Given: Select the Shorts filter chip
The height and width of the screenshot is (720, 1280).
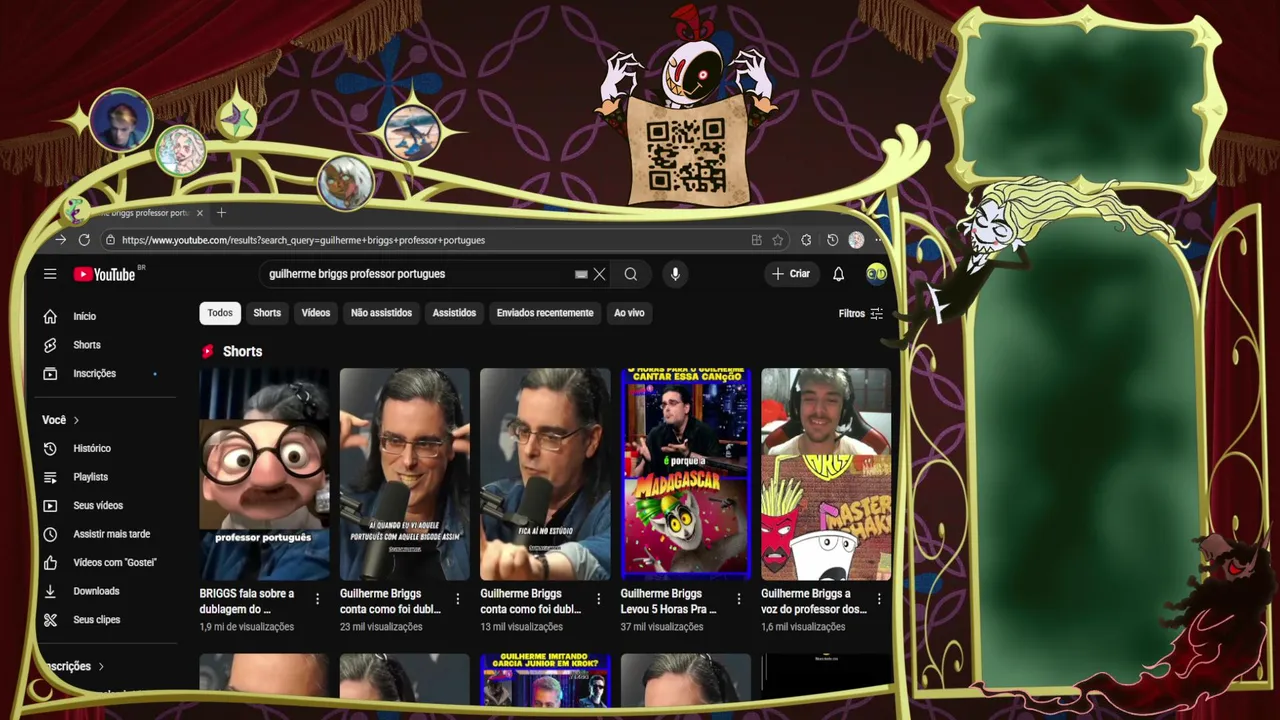Looking at the screenshot, I should point(267,313).
